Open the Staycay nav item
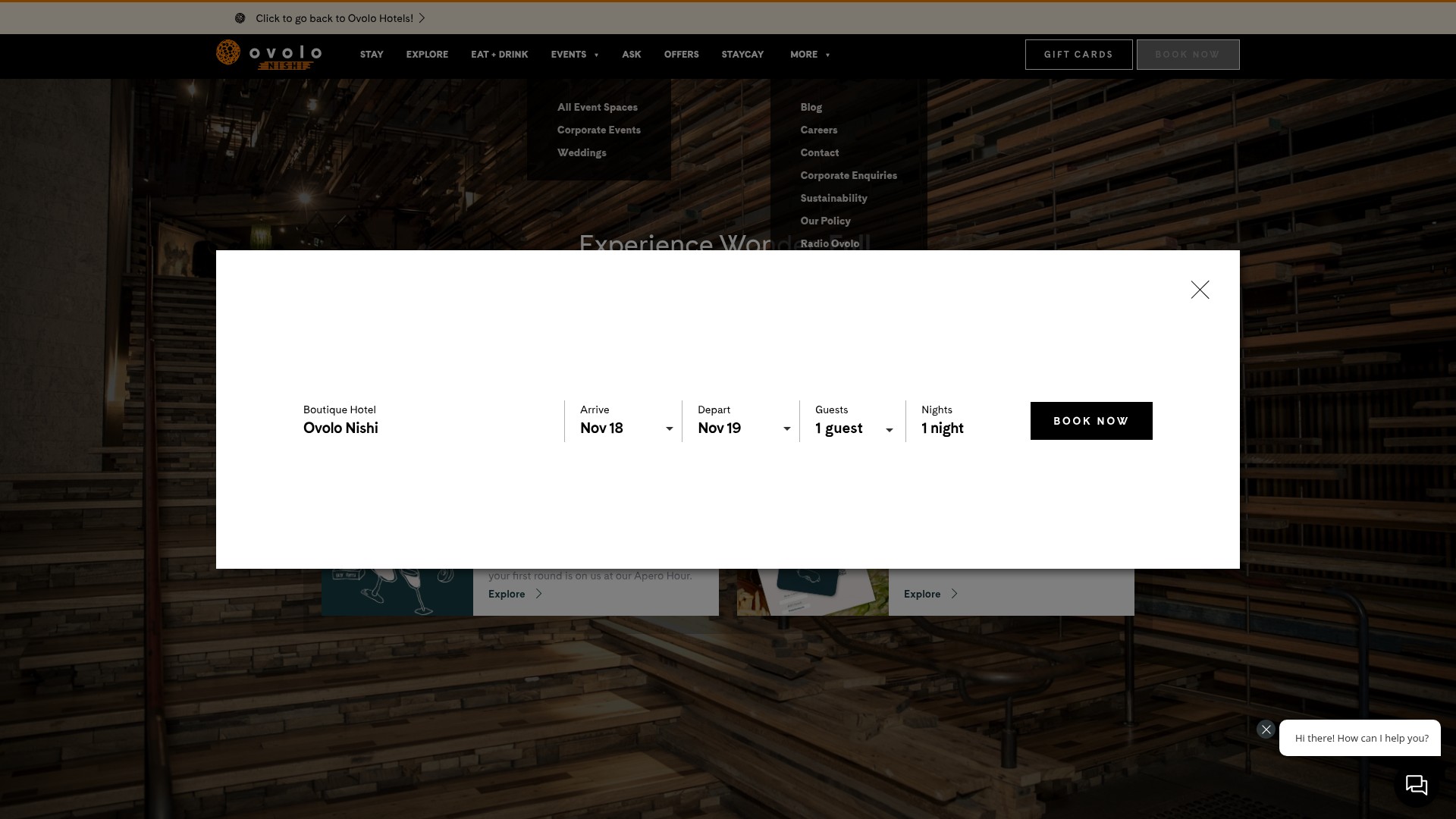1456x819 pixels. (x=742, y=55)
